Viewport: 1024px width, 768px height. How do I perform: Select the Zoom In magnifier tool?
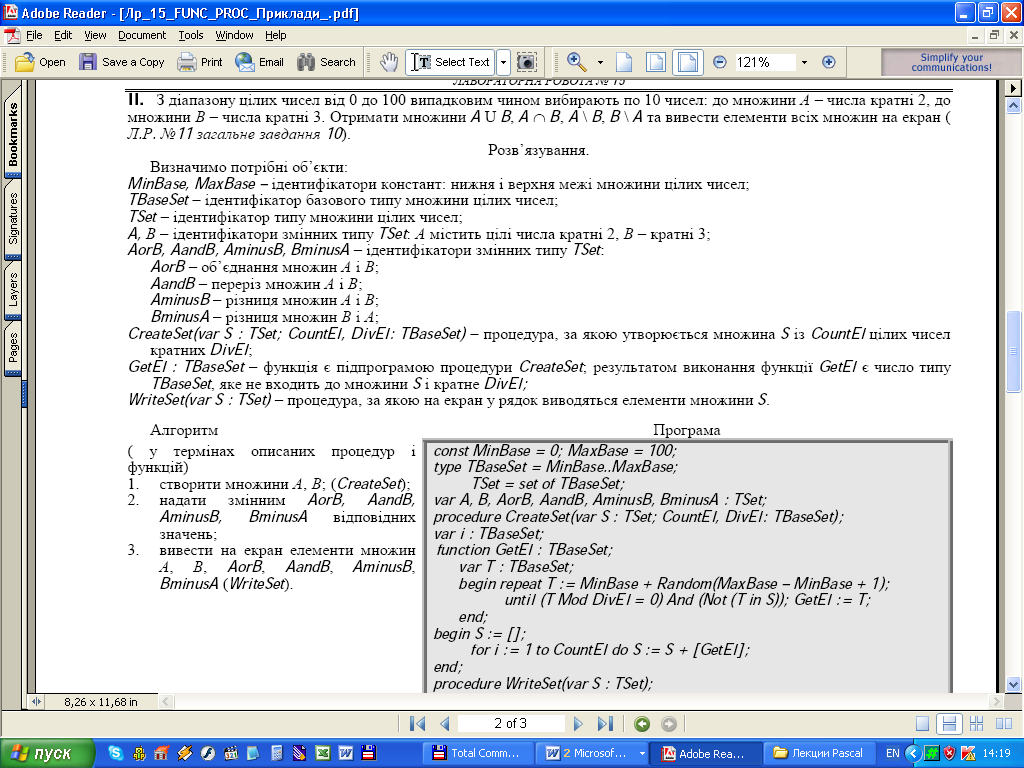(576, 62)
